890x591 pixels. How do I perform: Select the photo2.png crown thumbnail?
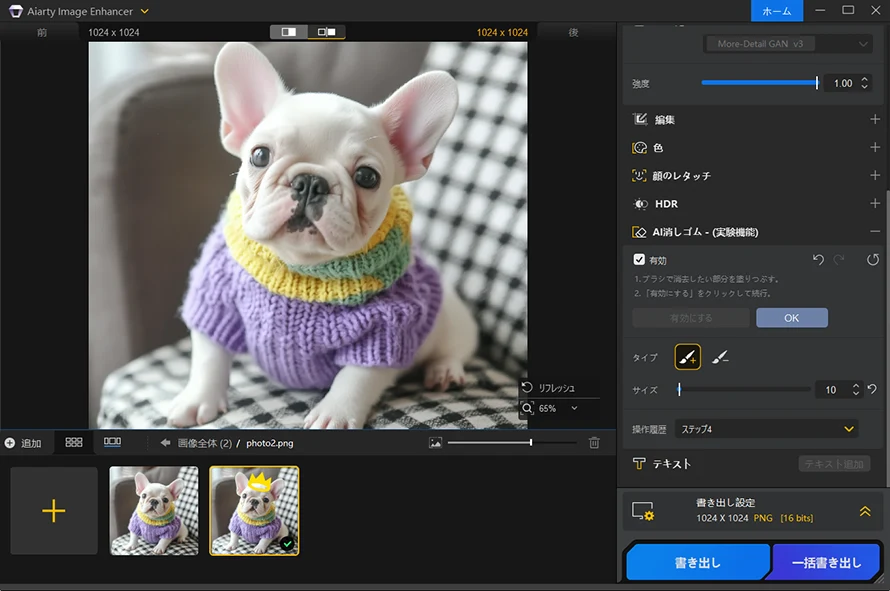254,510
